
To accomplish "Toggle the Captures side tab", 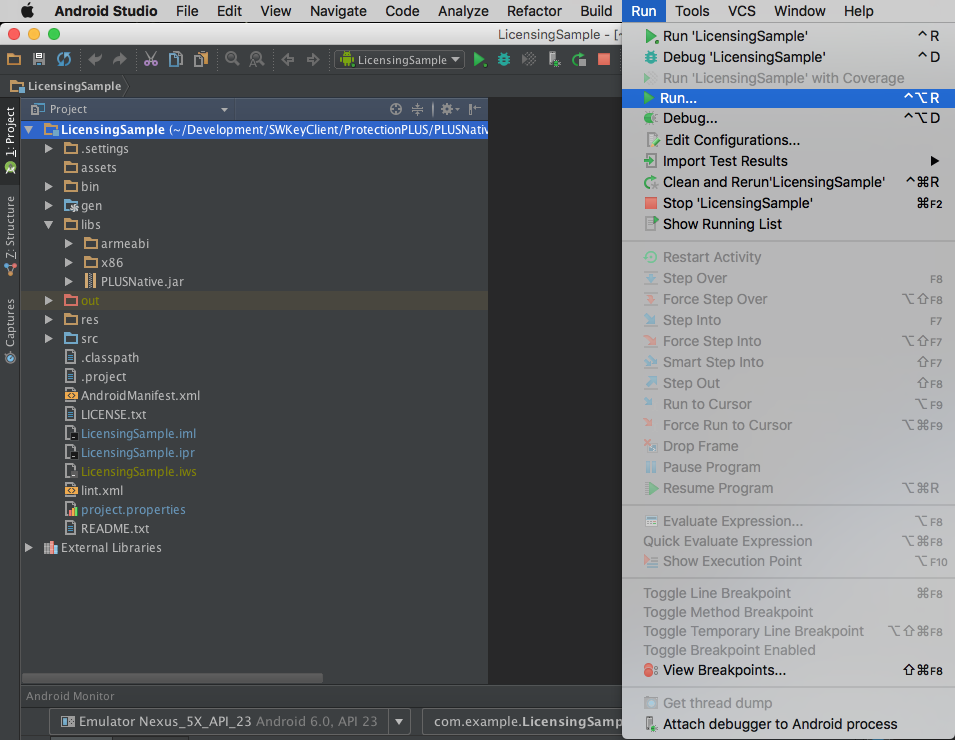I will tap(10, 330).
